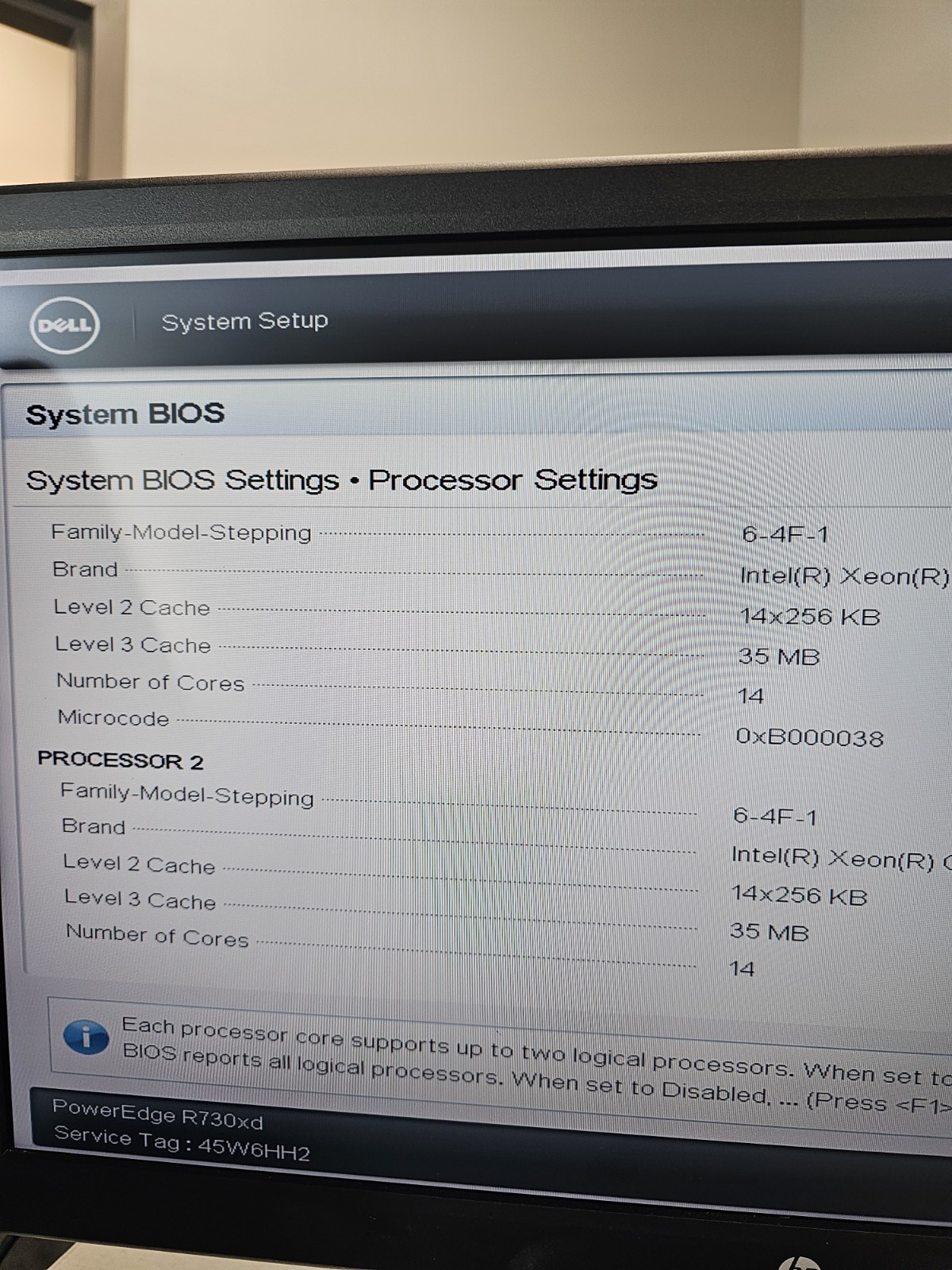
Task: Select the first Family-Model-Stepping label
Action: pos(181,532)
